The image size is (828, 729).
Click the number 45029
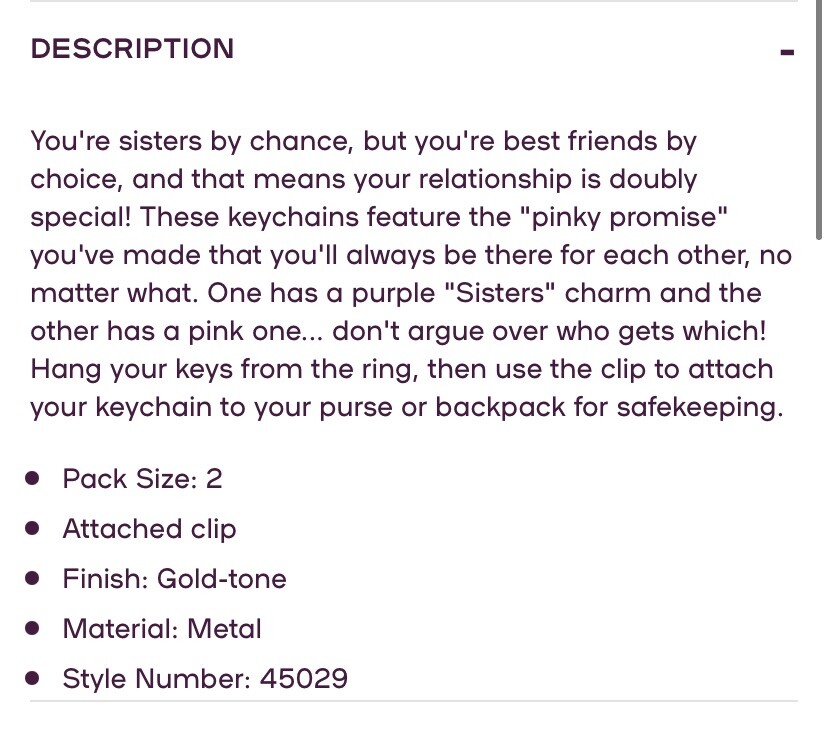tap(304, 679)
